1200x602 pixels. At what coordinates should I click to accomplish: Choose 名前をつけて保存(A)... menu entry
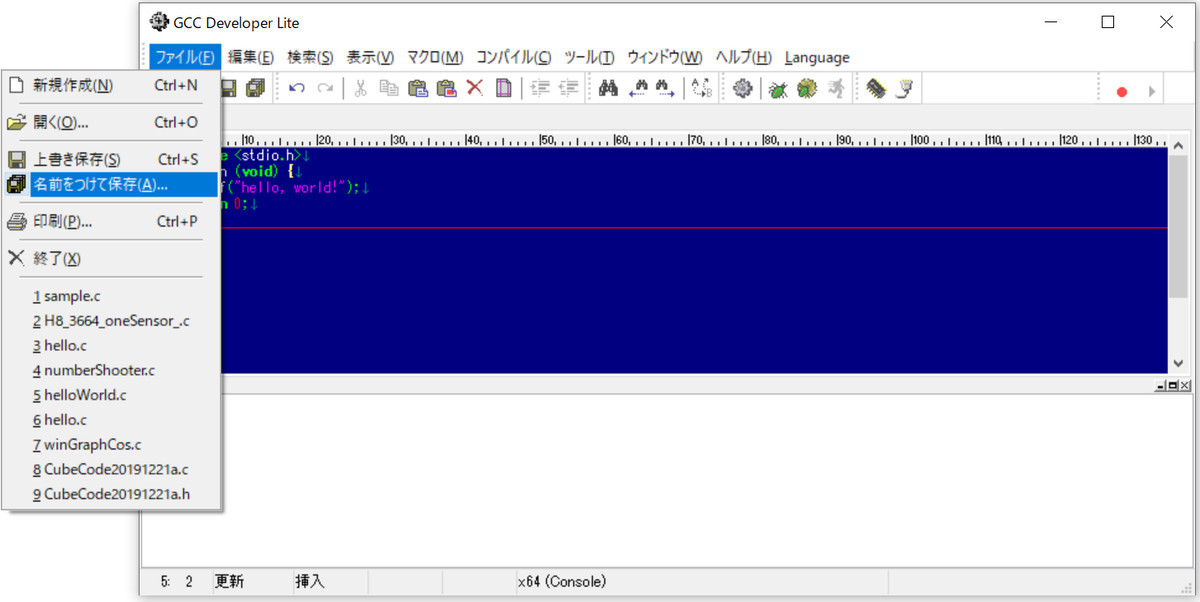click(x=112, y=184)
